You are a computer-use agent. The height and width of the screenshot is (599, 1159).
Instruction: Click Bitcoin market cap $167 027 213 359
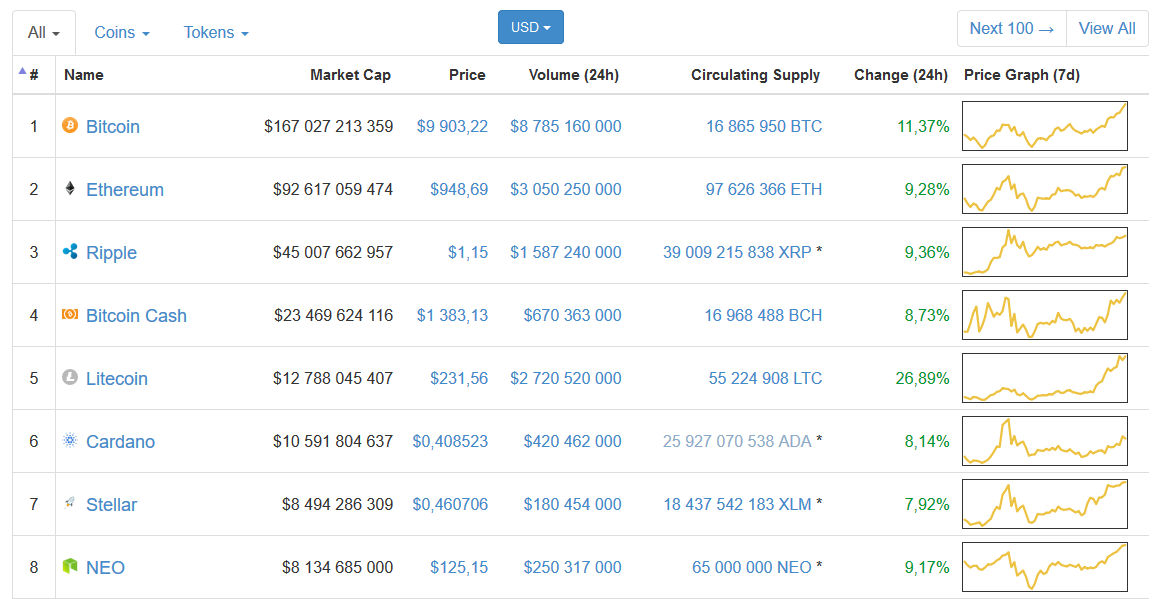[328, 126]
